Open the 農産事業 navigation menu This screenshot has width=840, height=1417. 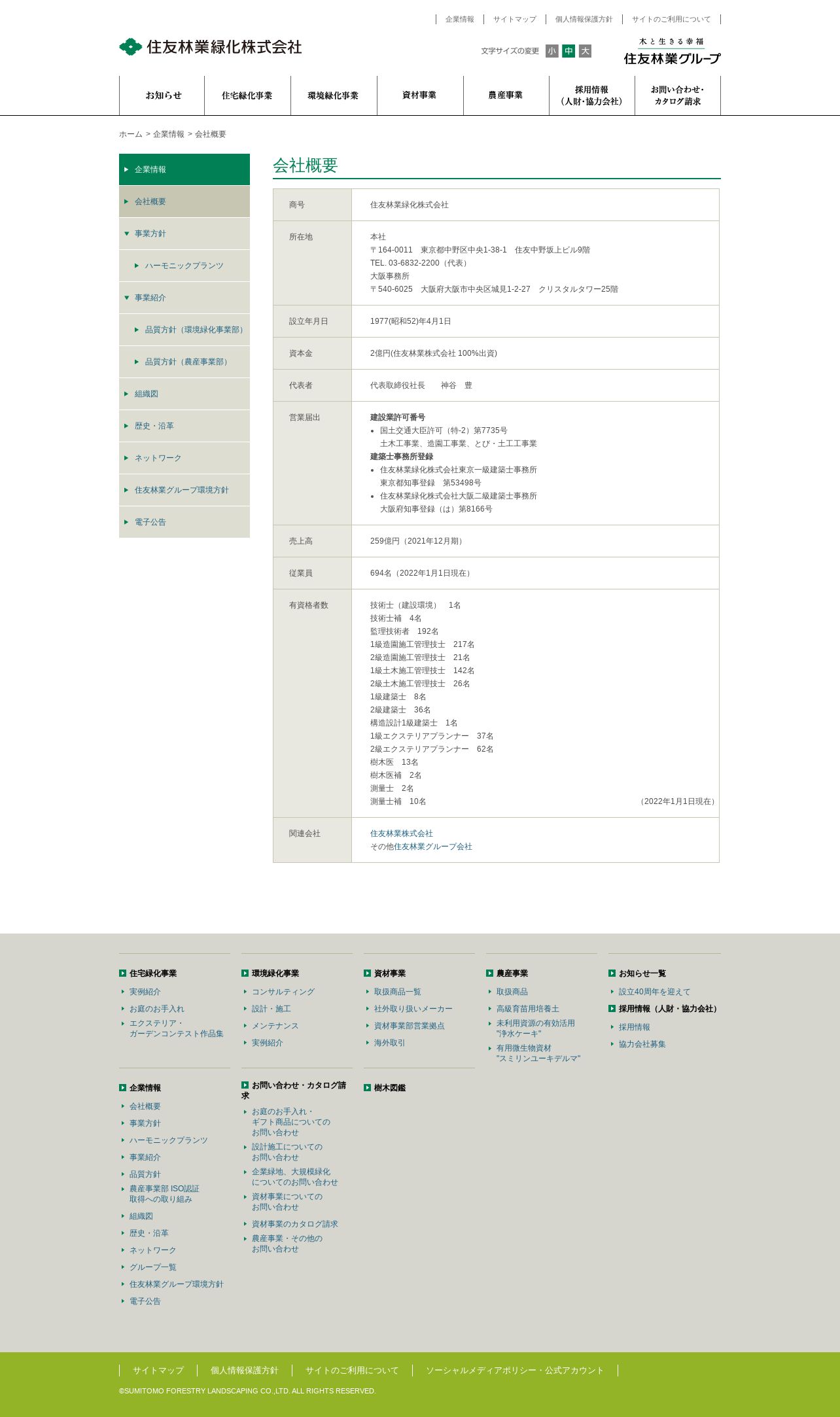(x=506, y=96)
